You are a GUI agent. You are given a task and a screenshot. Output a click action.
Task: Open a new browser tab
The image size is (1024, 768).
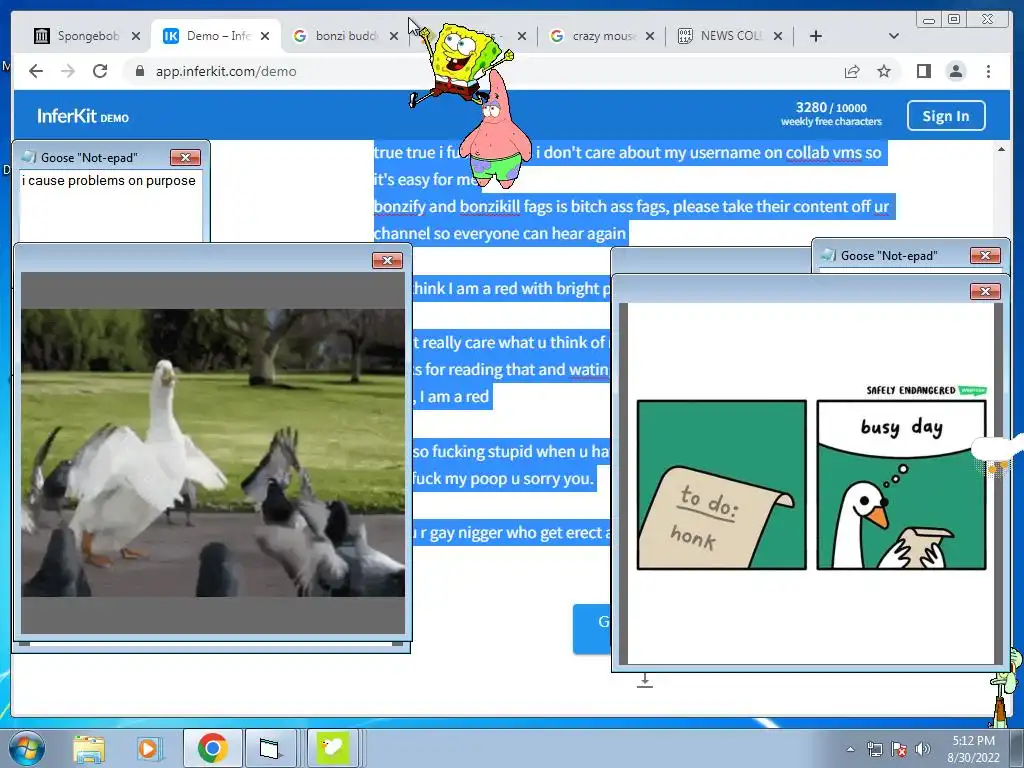click(816, 36)
